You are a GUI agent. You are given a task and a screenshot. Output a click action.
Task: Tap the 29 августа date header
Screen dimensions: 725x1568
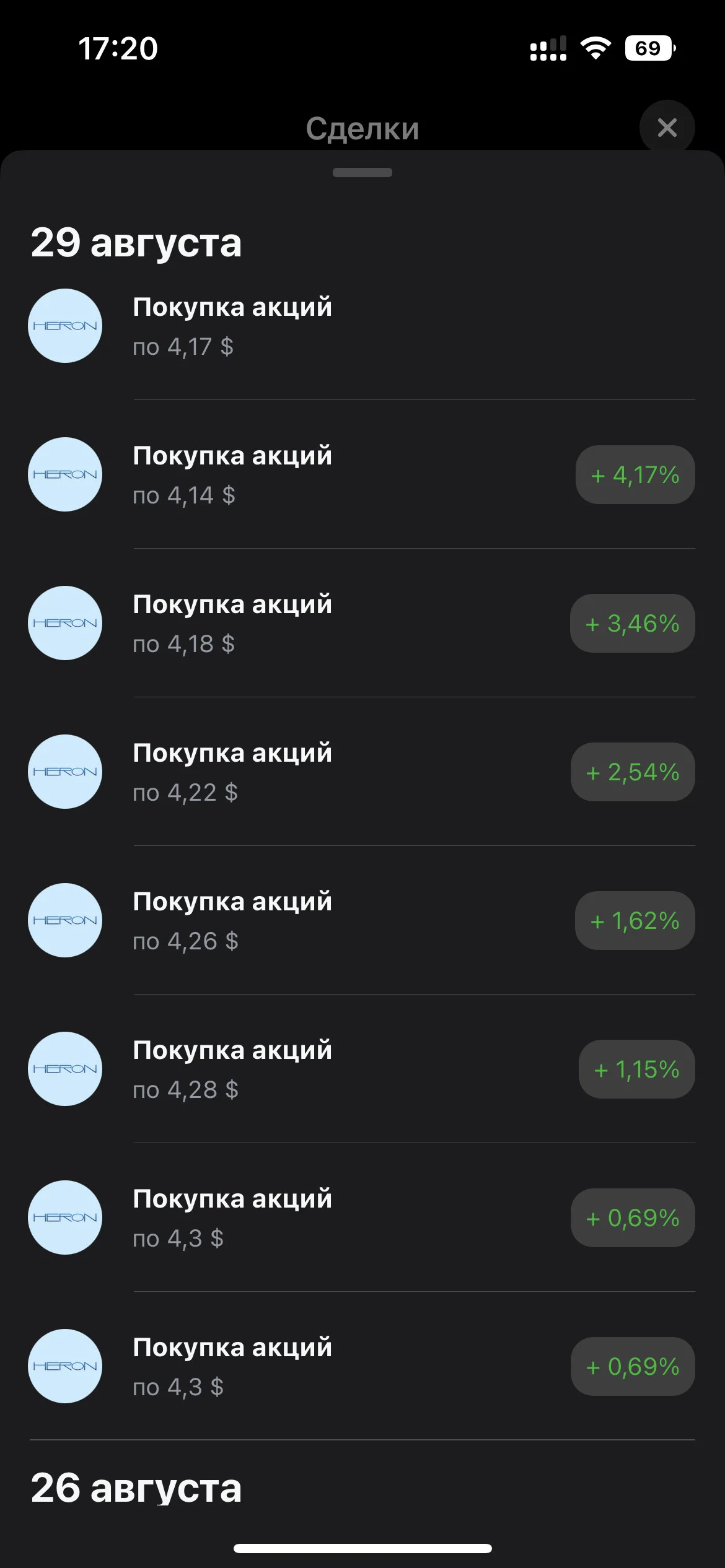coord(136,242)
